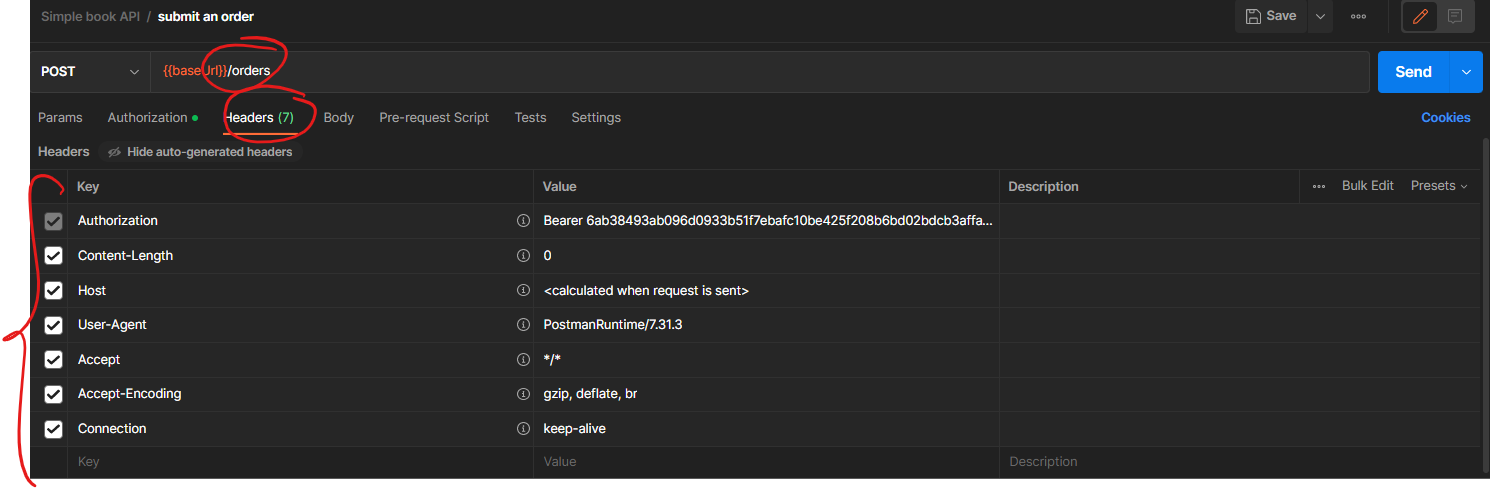Image resolution: width=1490 pixels, height=488 pixels.
Task: Click the info icon for Accept-Encoding
Action: tap(523, 394)
